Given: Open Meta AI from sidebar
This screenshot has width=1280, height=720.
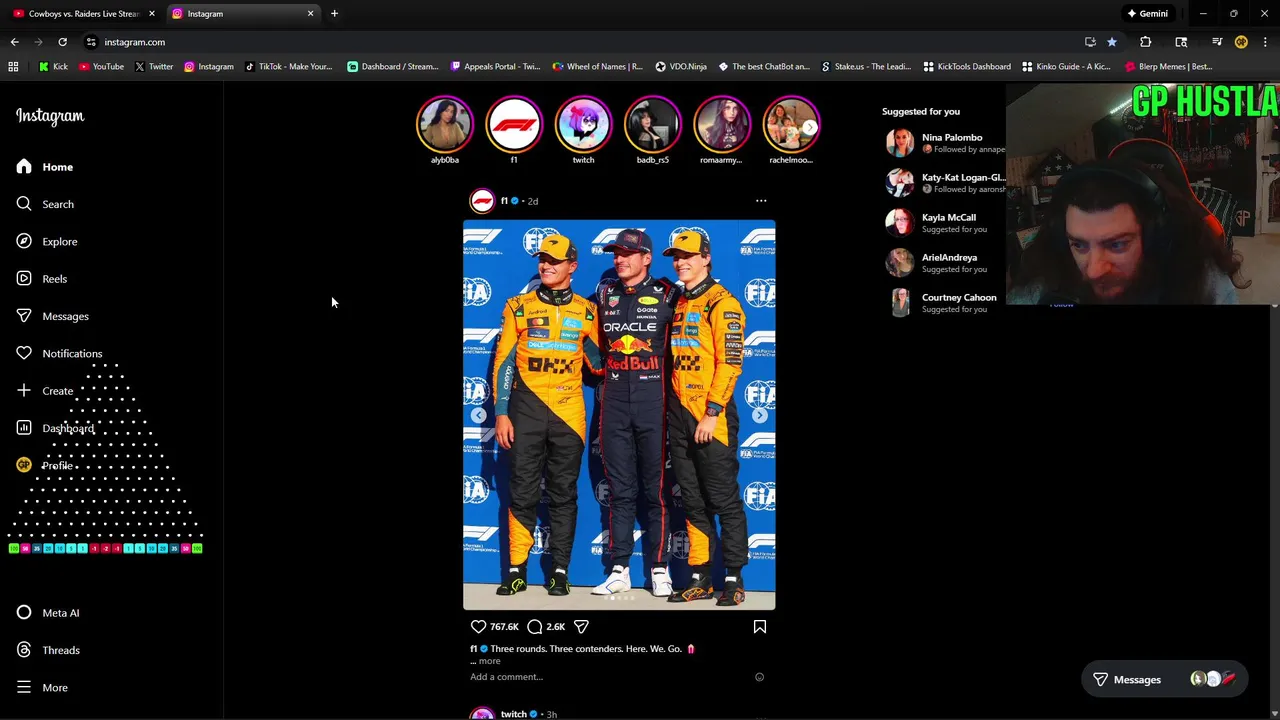Looking at the screenshot, I should pyautogui.click(x=48, y=613).
